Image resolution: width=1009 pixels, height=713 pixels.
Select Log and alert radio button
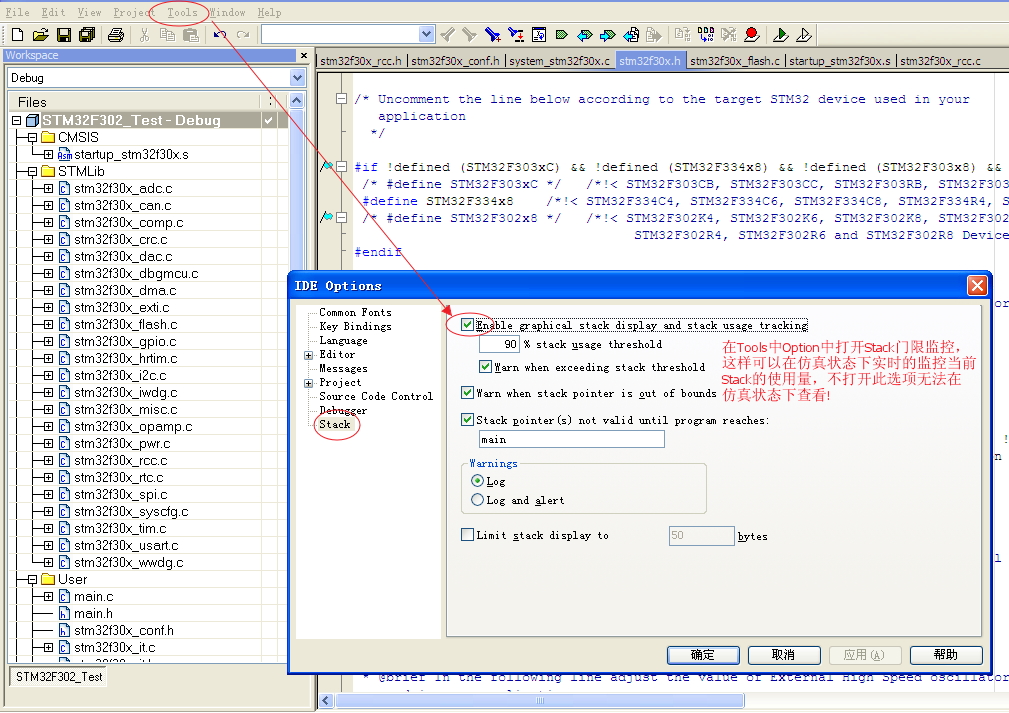click(477, 499)
